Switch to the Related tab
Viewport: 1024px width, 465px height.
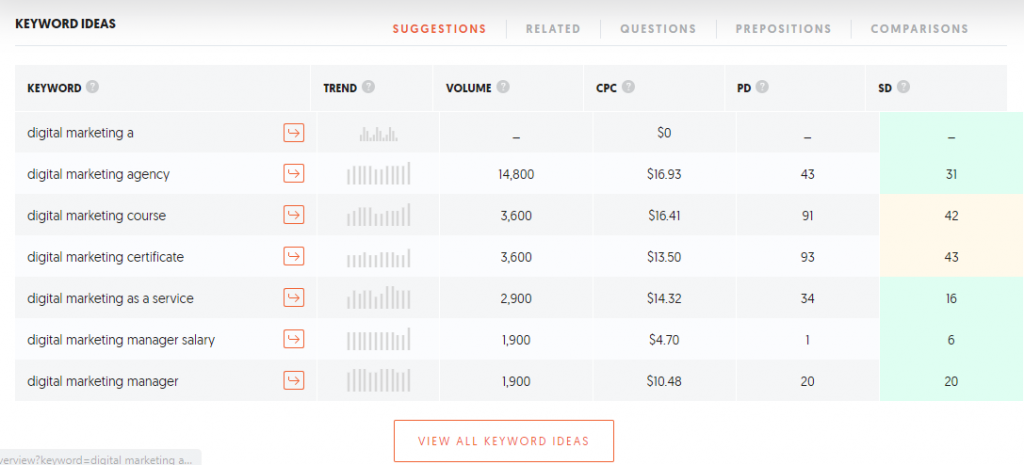coord(553,29)
